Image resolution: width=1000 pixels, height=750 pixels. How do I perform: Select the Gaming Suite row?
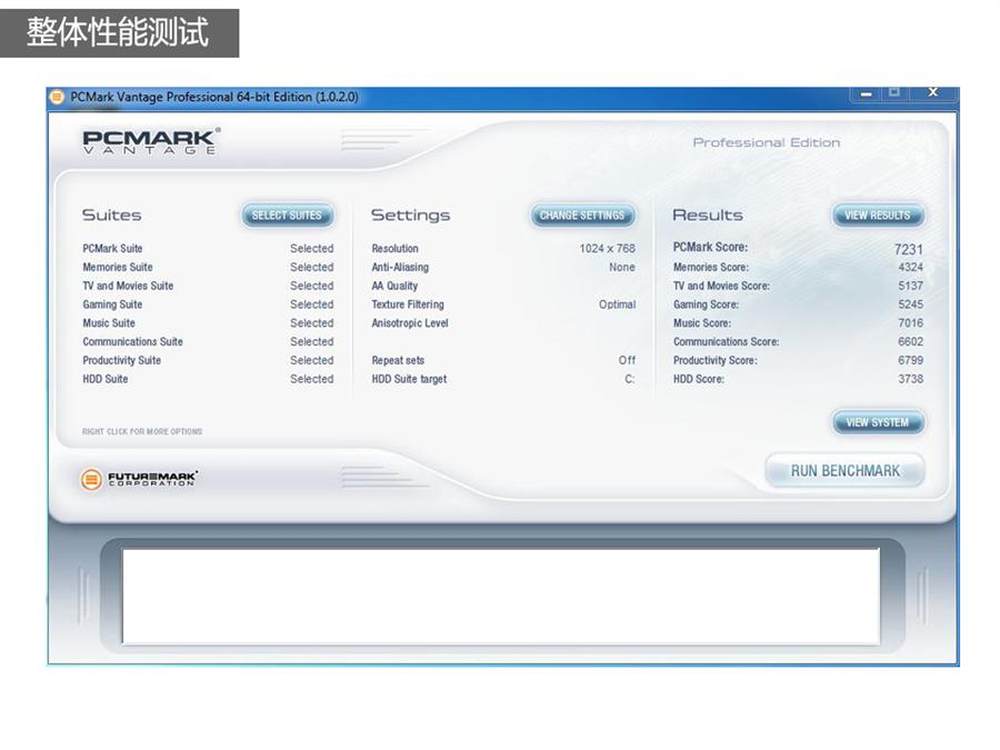coord(208,304)
